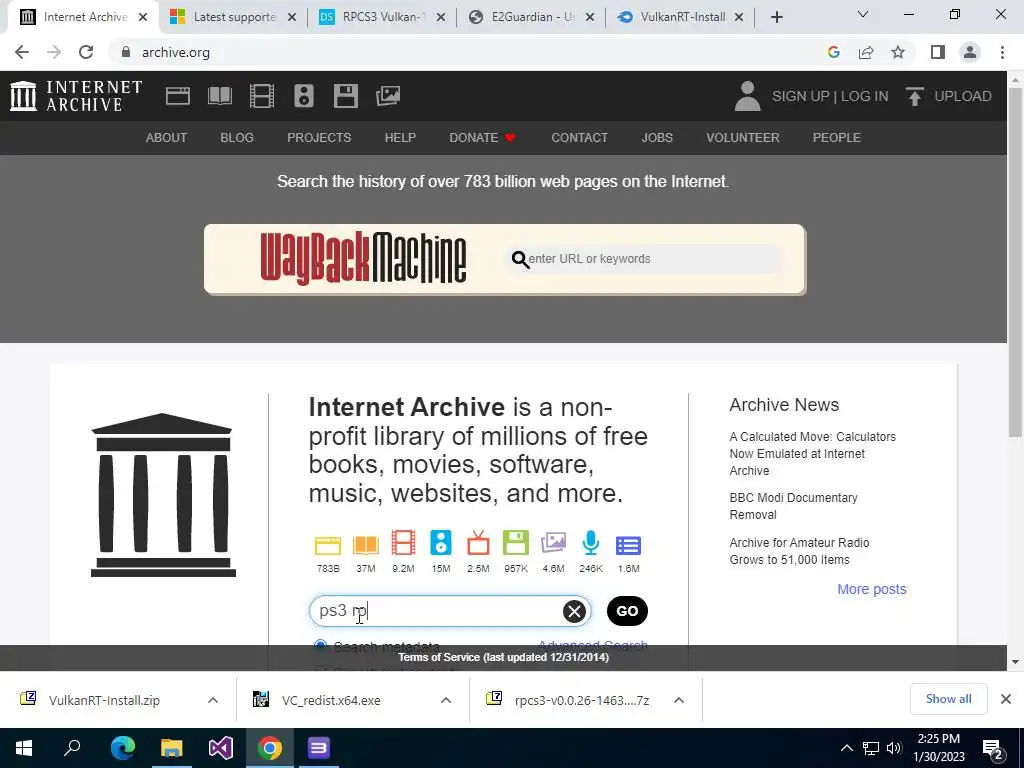Image resolution: width=1024 pixels, height=768 pixels.
Task: Open Microsoft Edge from taskbar
Action: [122, 748]
